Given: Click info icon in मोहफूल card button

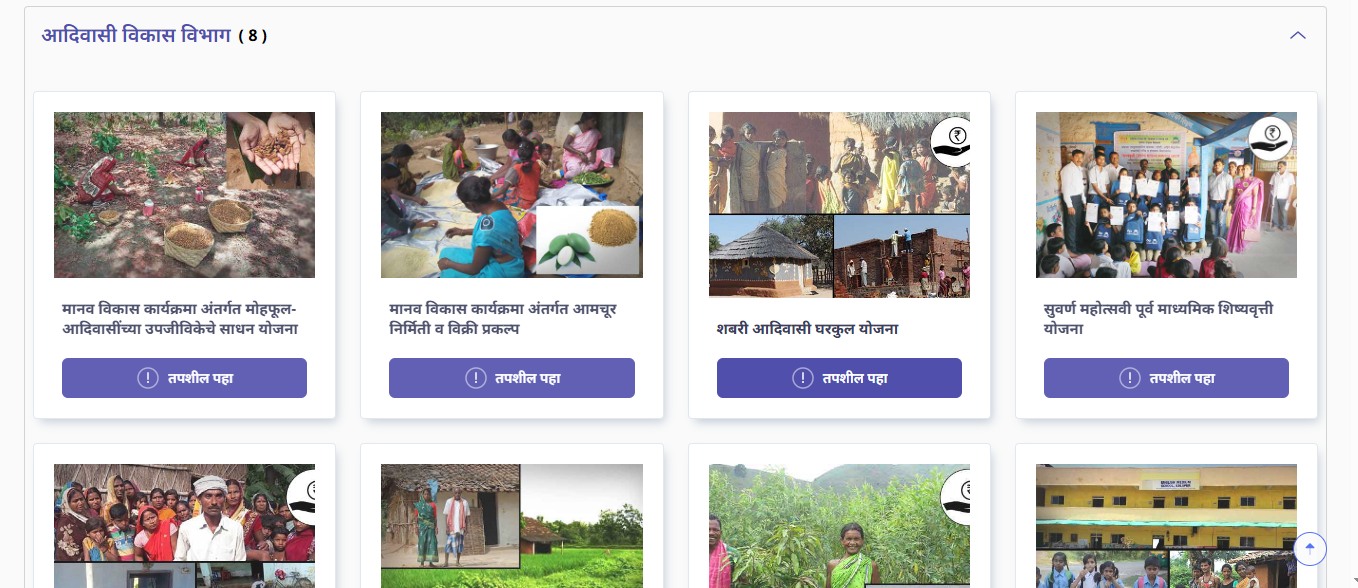Looking at the screenshot, I should coord(148,378).
